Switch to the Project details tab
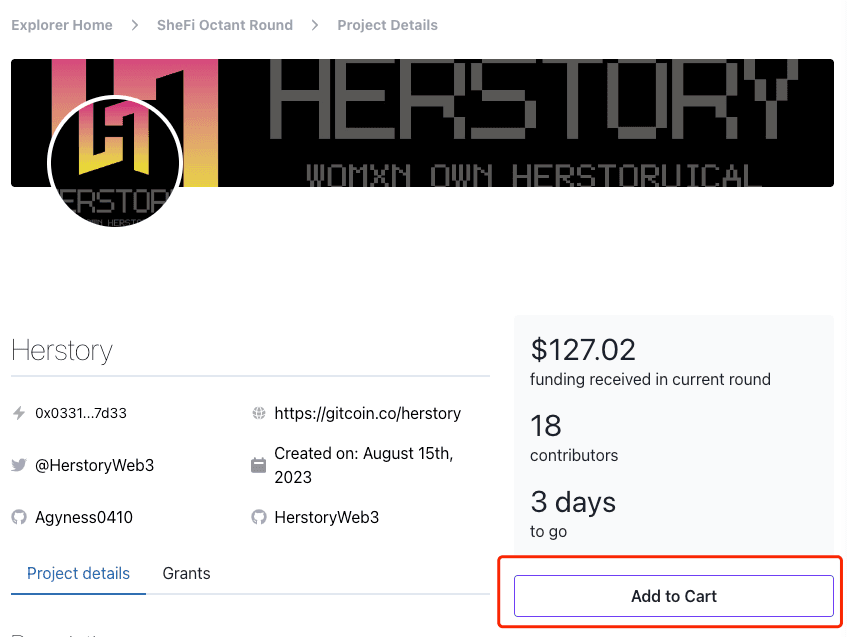The height and width of the screenshot is (637, 847). pyautogui.click(x=78, y=573)
